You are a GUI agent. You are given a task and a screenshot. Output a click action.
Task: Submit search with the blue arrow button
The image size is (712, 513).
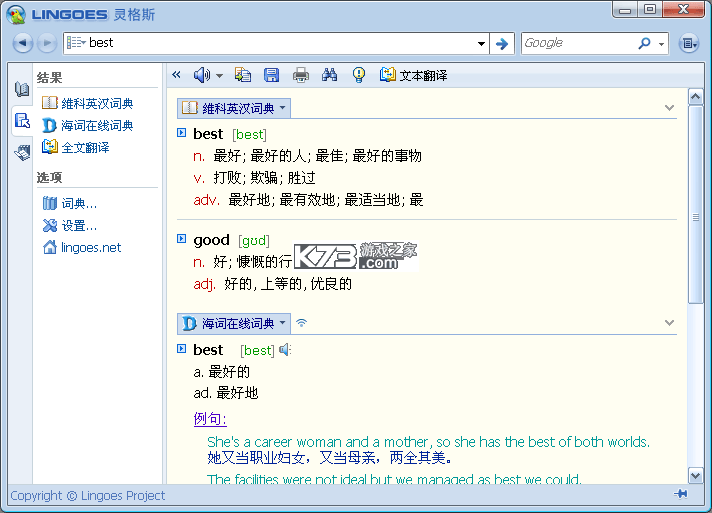click(x=501, y=44)
